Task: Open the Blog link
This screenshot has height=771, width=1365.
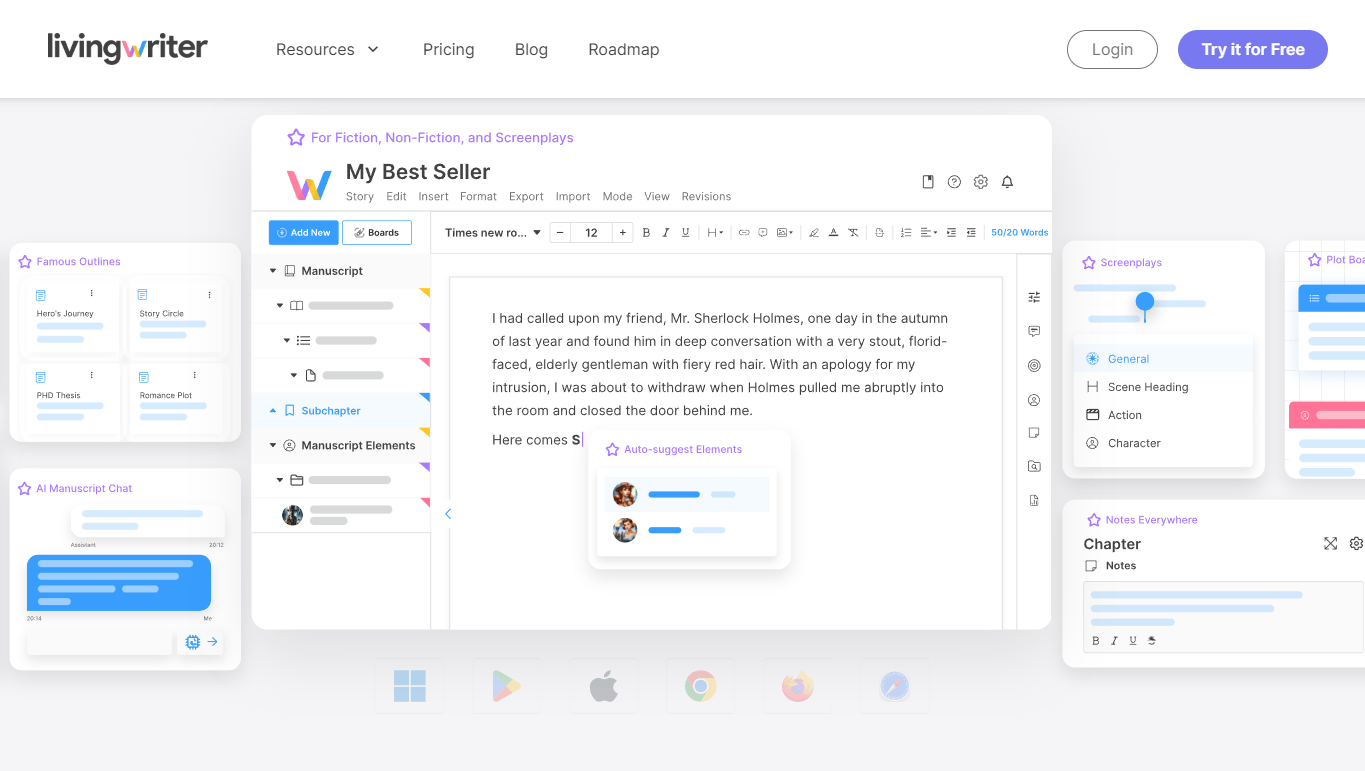Action: pos(531,49)
